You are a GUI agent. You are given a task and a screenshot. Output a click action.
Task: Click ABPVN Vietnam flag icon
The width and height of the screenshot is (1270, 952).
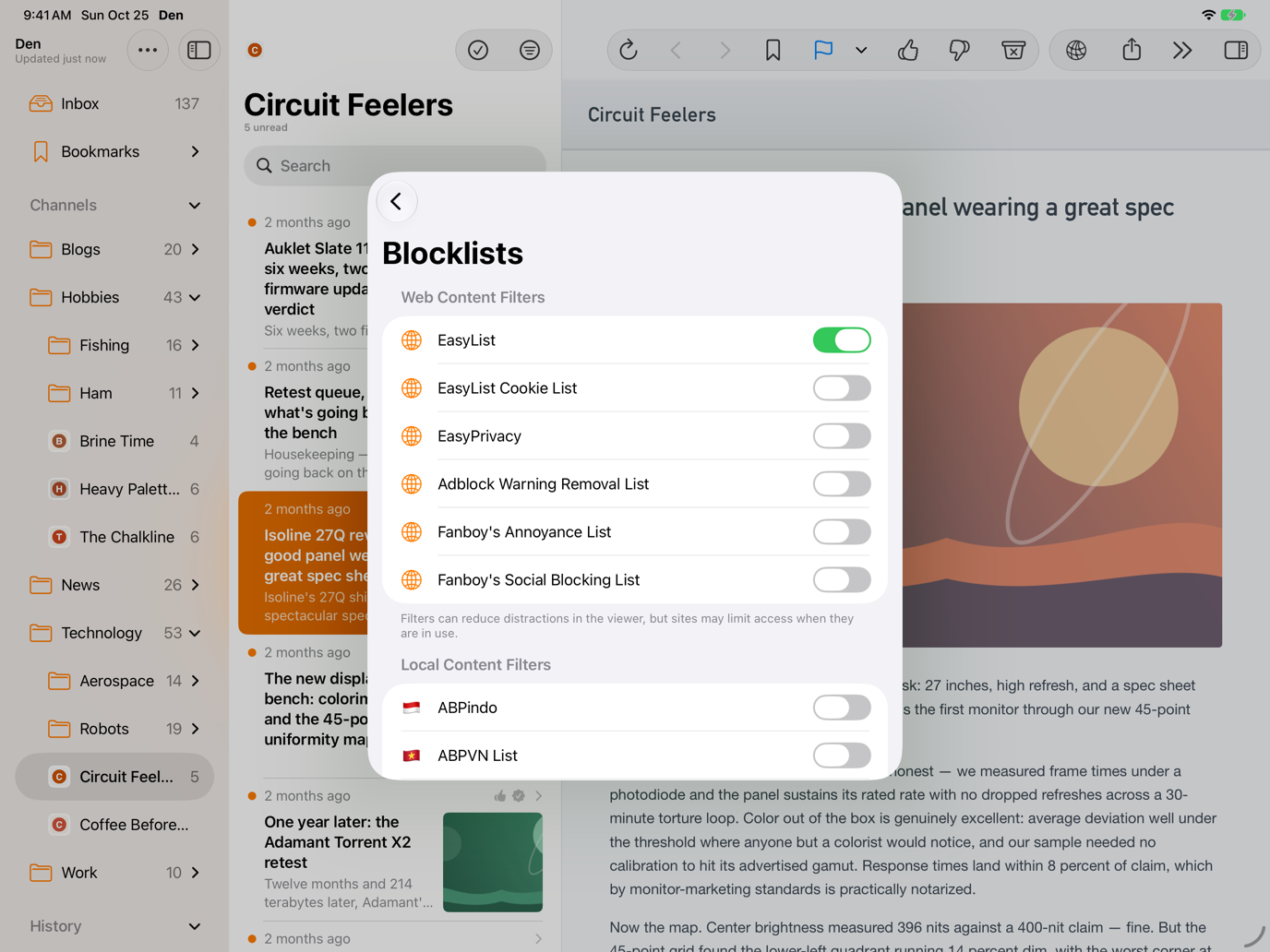click(412, 756)
